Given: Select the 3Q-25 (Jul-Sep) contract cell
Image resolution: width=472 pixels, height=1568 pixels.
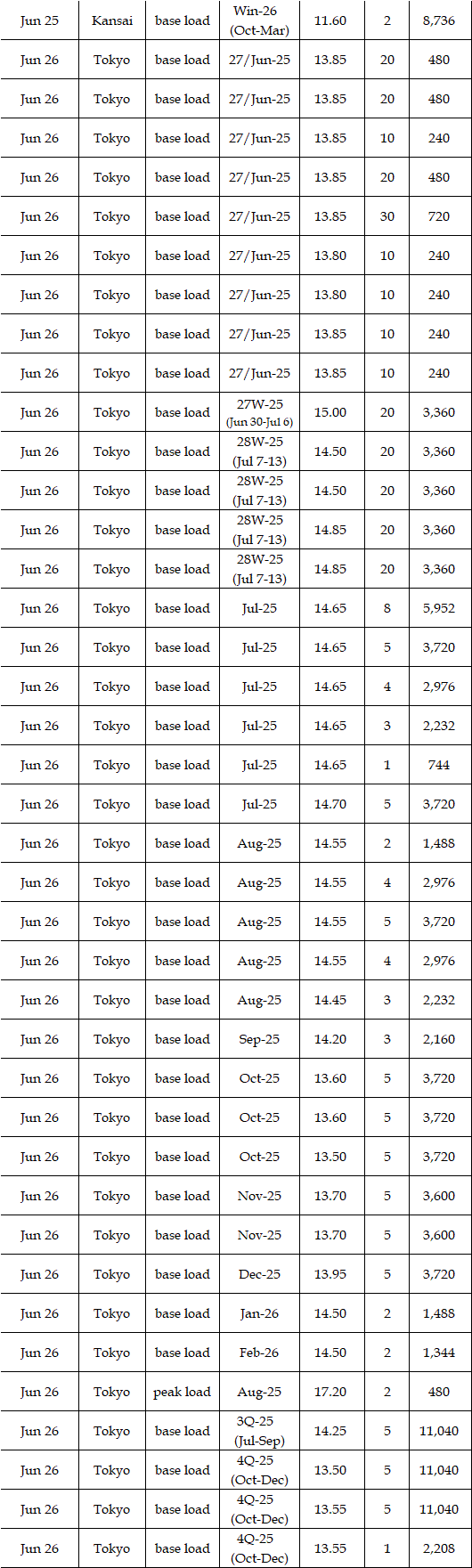Looking at the screenshot, I should point(259,1431).
